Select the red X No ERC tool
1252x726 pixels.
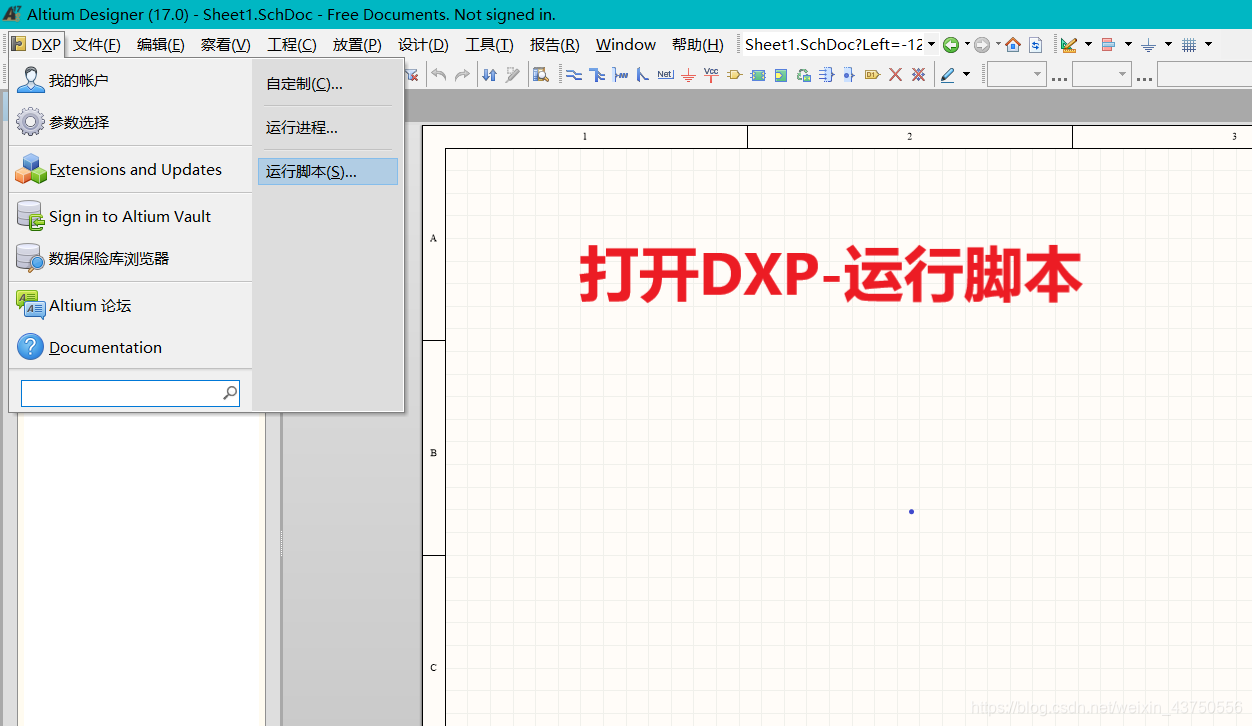tap(896, 74)
